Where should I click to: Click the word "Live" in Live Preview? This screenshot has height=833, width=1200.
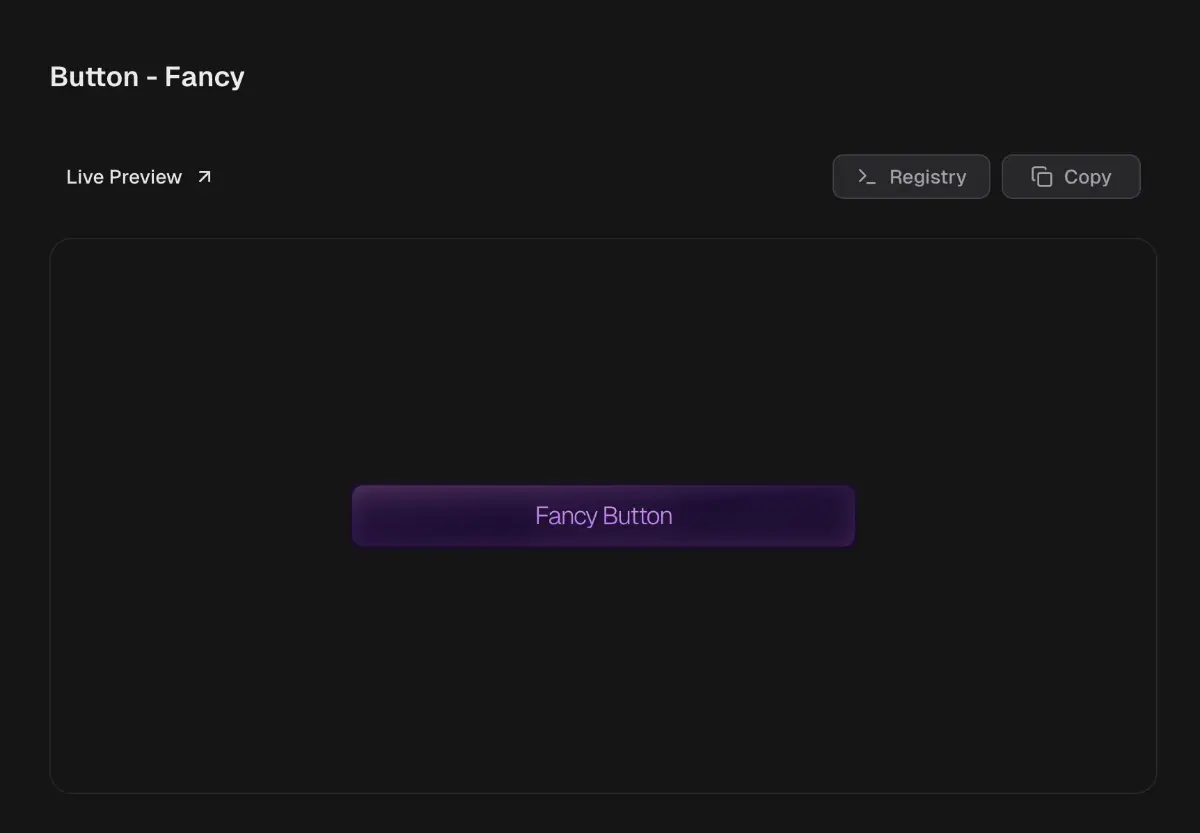(x=85, y=177)
